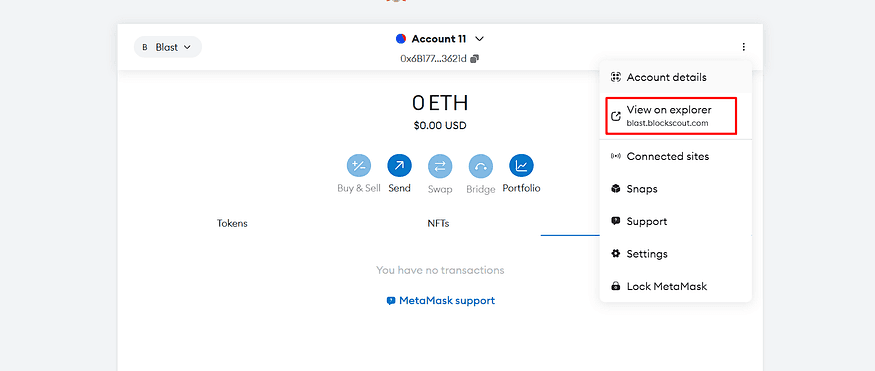
Task: Click the Swap icon
Action: pyautogui.click(x=440, y=166)
